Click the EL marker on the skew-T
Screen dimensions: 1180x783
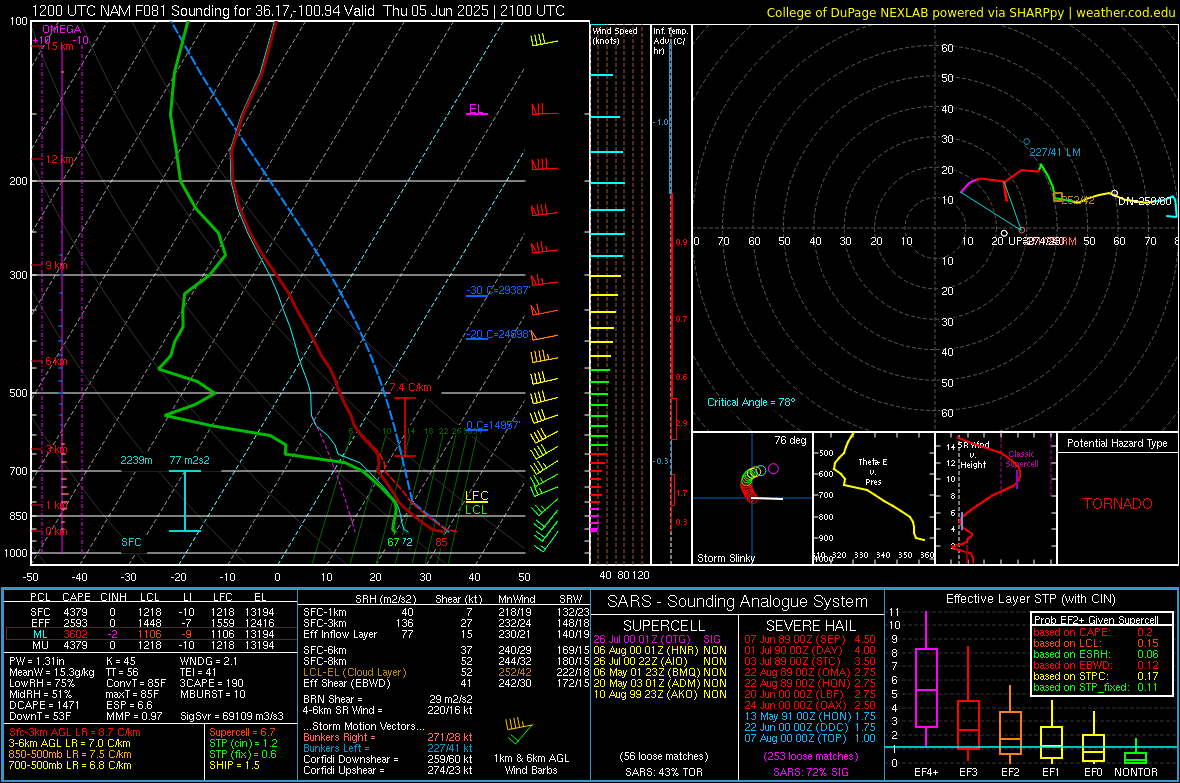point(476,109)
